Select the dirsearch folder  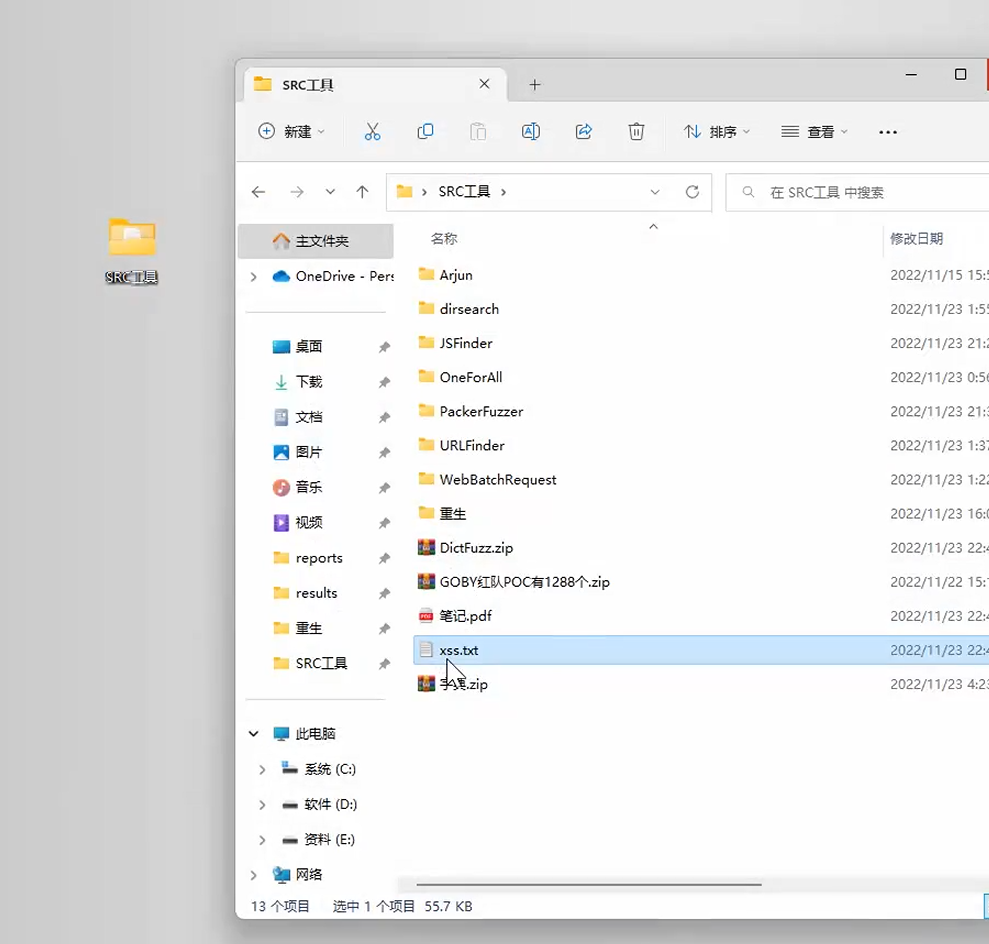(x=459, y=309)
